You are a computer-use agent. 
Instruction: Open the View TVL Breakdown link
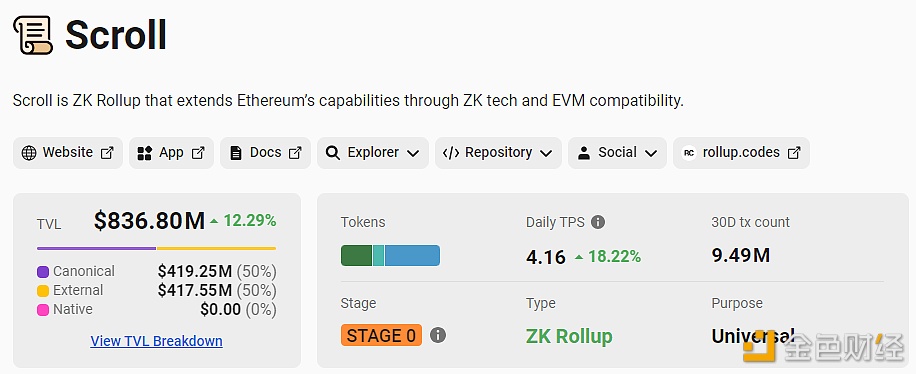point(157,341)
